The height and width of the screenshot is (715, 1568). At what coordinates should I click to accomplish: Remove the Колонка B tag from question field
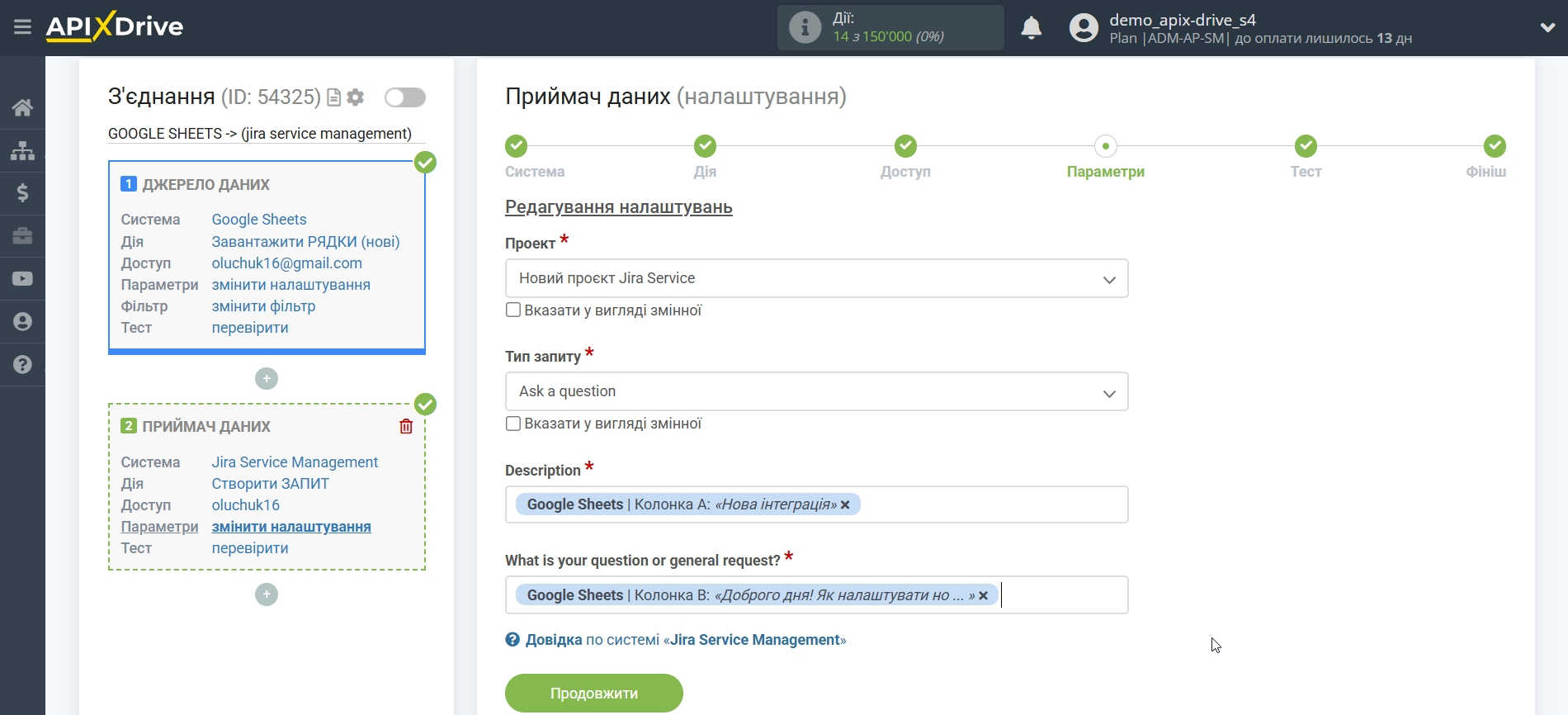(x=983, y=596)
